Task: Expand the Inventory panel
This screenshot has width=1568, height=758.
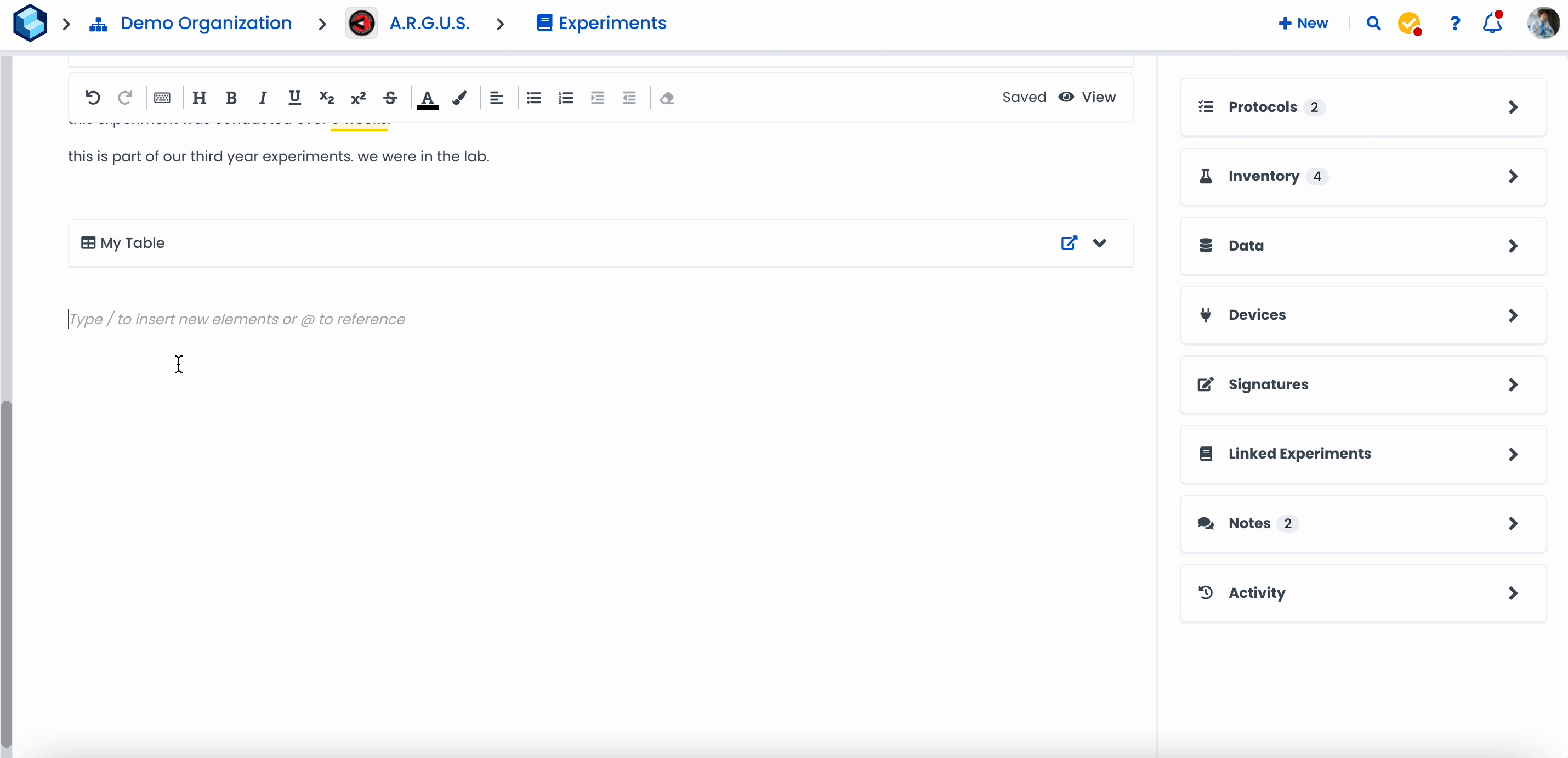Action: click(x=1362, y=177)
